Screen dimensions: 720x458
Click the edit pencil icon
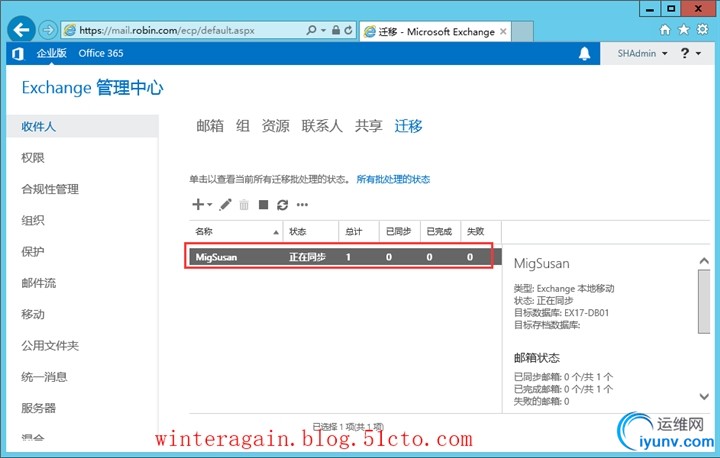[225, 204]
